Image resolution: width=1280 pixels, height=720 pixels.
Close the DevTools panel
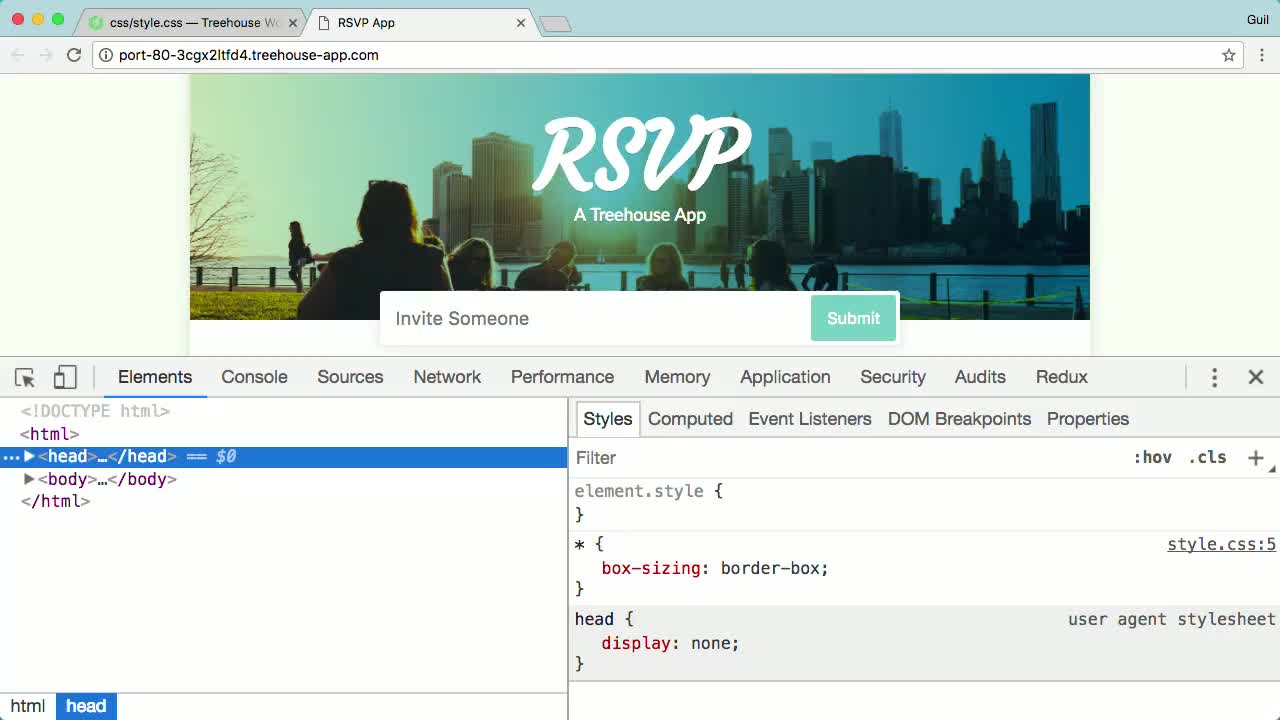[1256, 377]
